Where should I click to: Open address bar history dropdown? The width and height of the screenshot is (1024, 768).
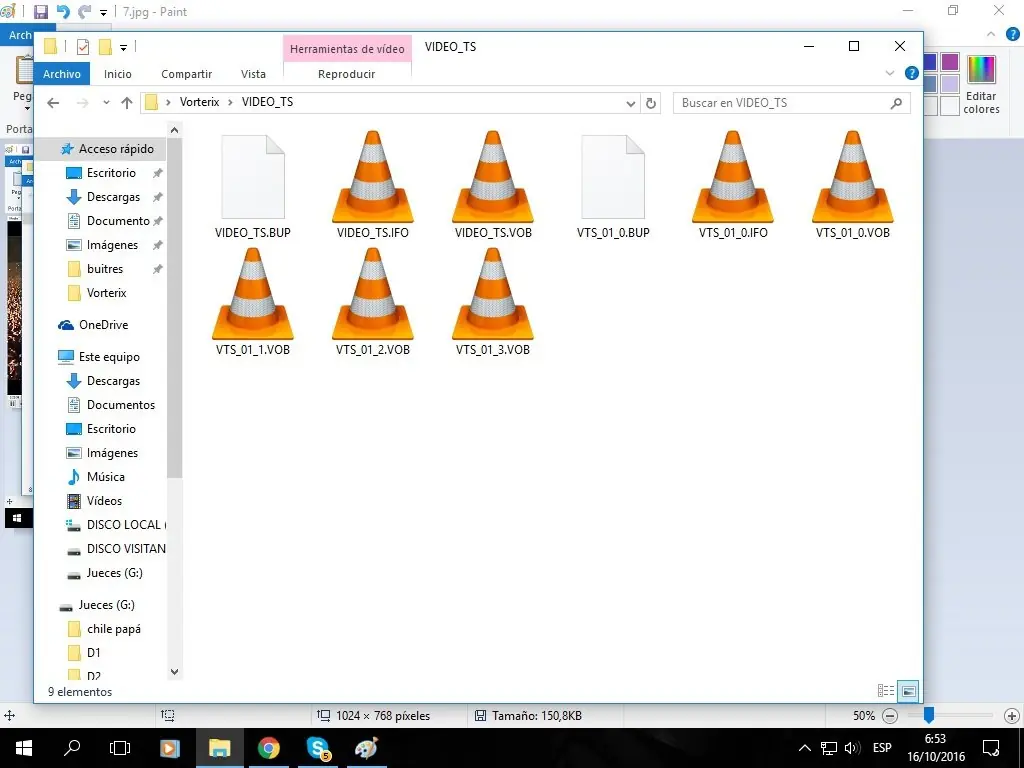(x=630, y=103)
